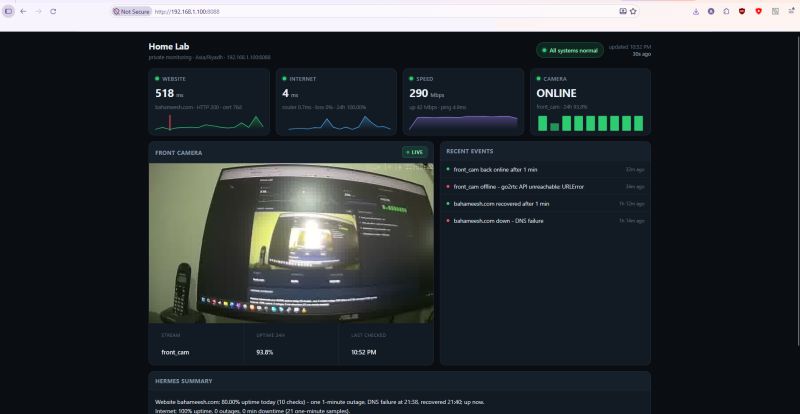Toggle the browser sidebar panel icon
The width and height of the screenshot is (800, 414).
click(8, 11)
